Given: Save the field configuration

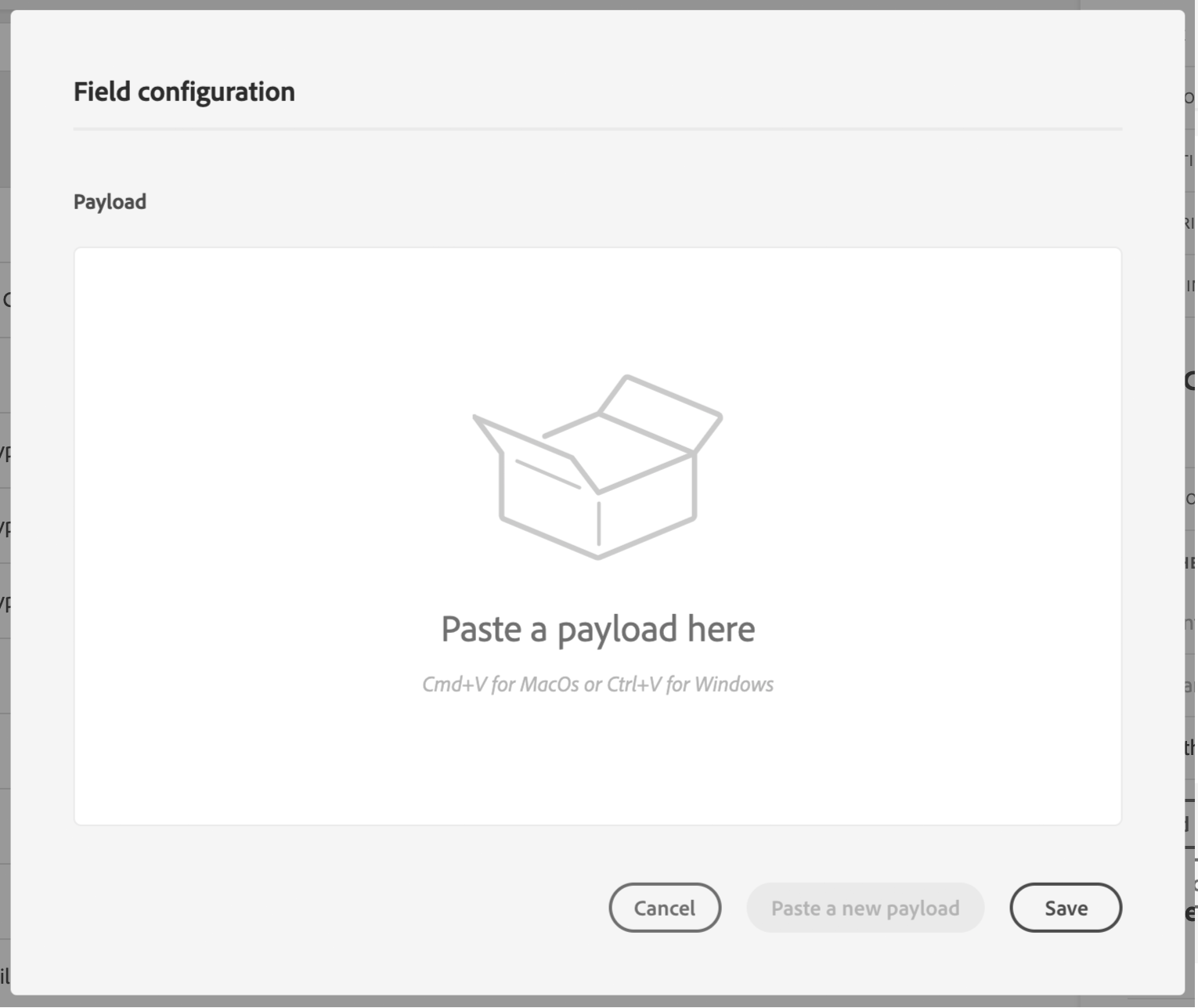Looking at the screenshot, I should 1065,908.
